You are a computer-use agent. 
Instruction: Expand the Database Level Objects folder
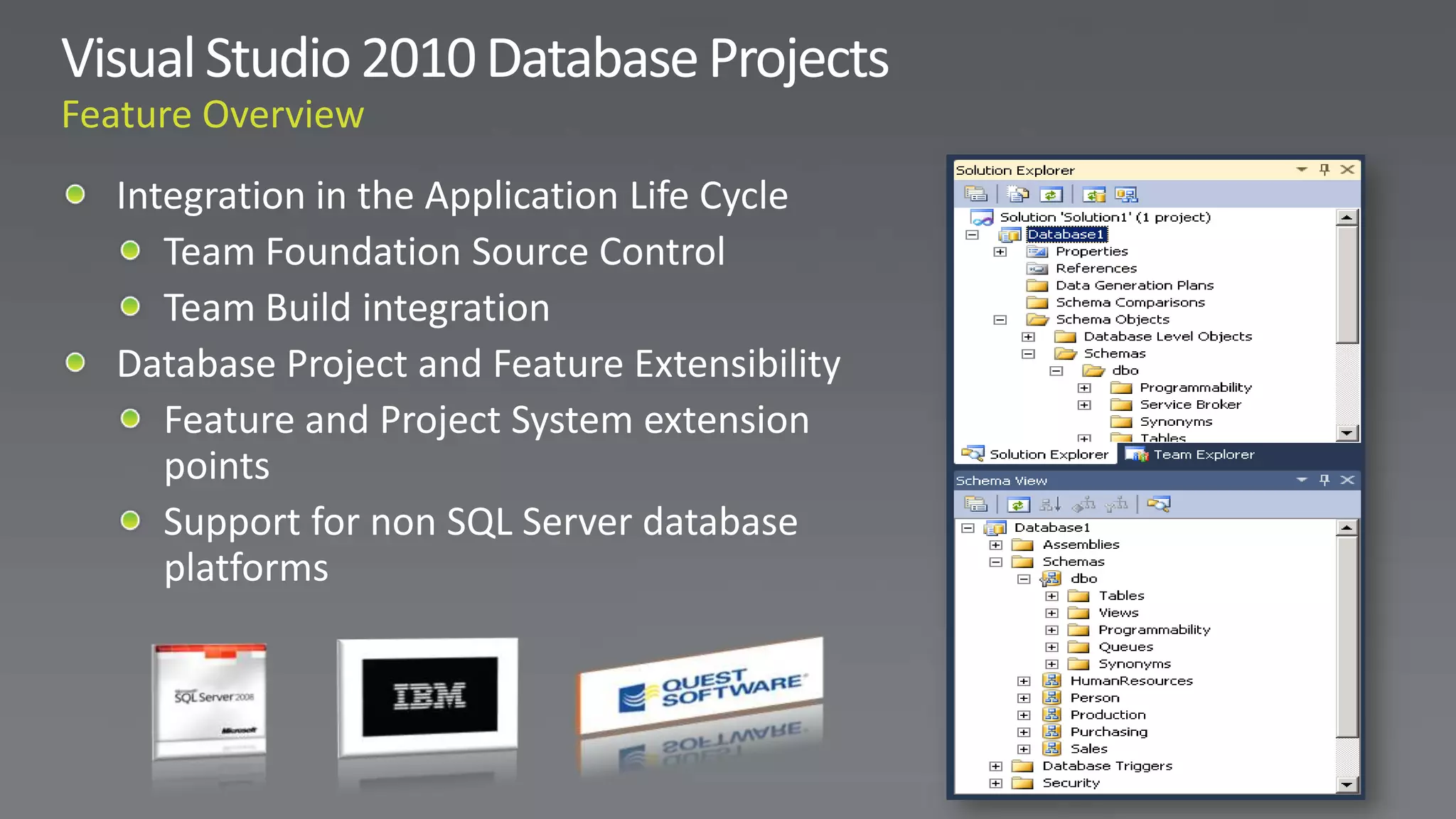pyautogui.click(x=1028, y=337)
